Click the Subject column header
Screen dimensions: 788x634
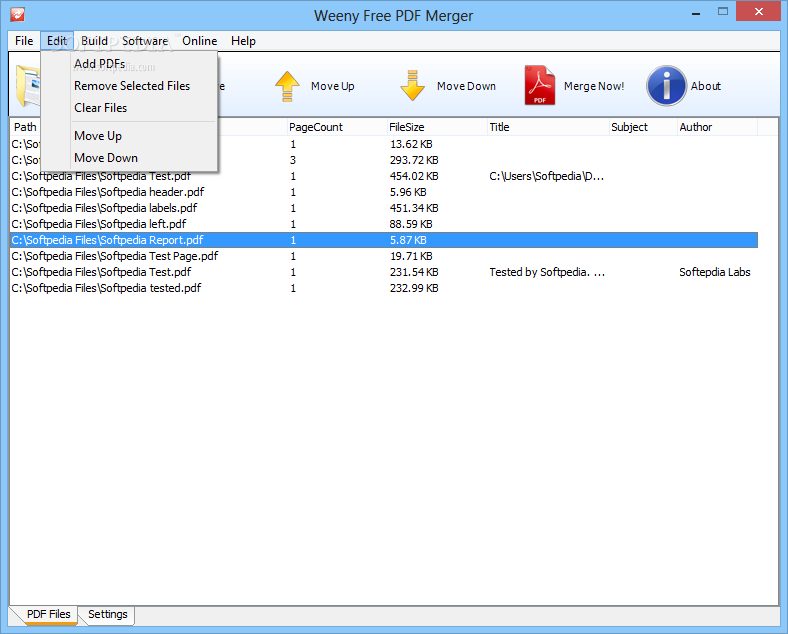click(643, 127)
